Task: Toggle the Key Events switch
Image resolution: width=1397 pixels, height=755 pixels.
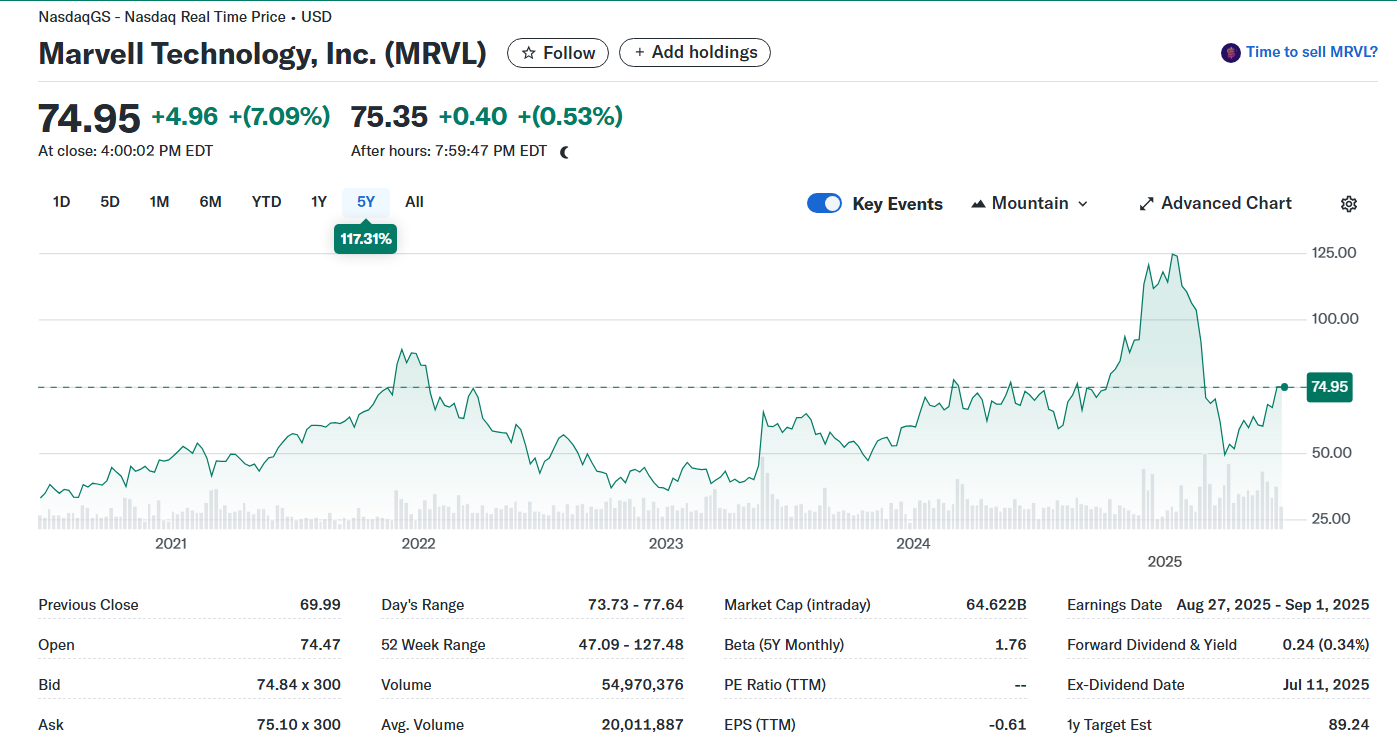Action: pos(824,204)
